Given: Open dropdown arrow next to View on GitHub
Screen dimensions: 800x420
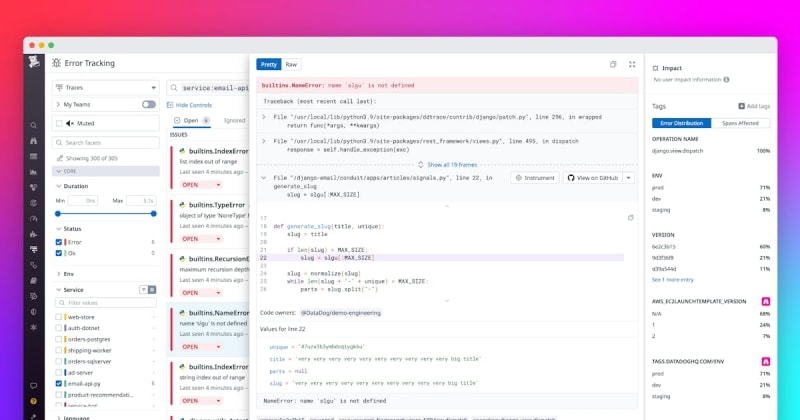Looking at the screenshot, I should pyautogui.click(x=630, y=178).
